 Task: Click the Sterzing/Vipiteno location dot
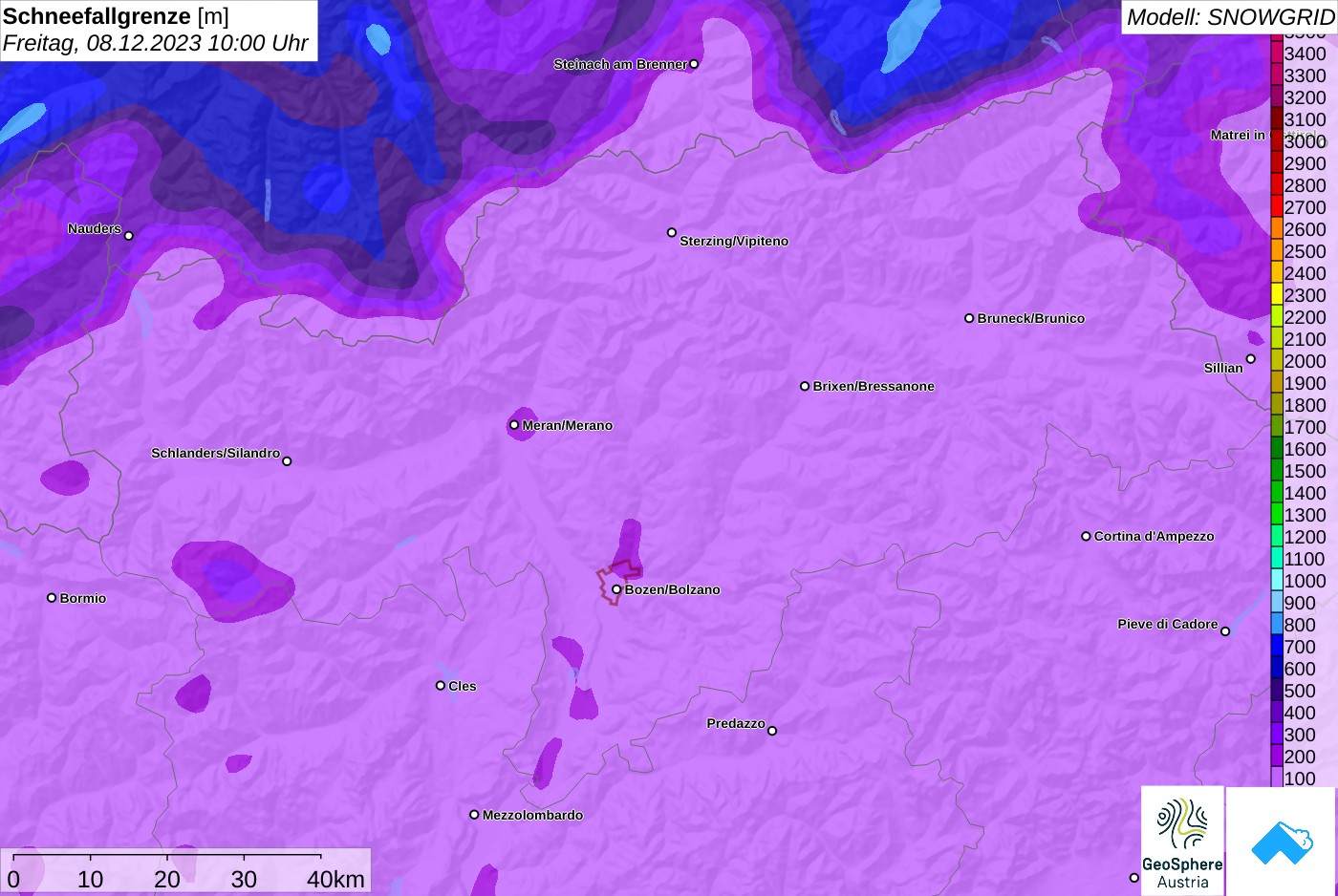(x=671, y=232)
